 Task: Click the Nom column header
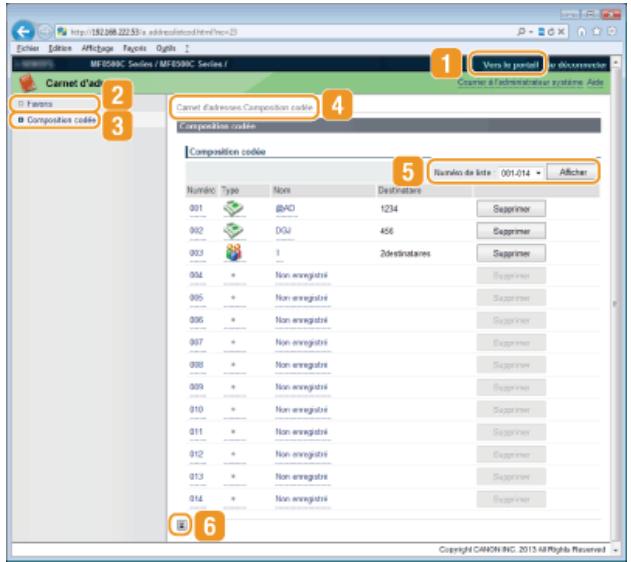pos(282,190)
